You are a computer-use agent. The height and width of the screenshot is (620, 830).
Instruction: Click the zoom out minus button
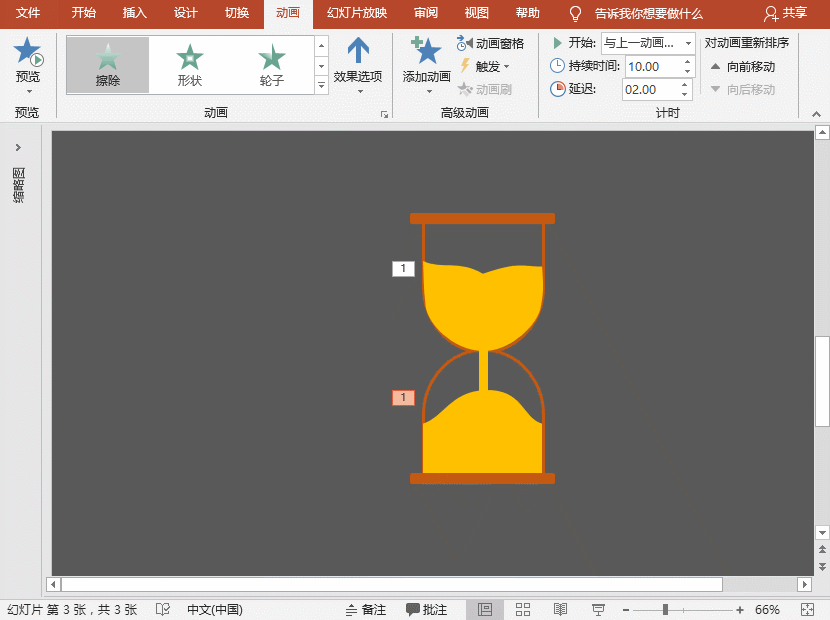[x=626, y=610]
